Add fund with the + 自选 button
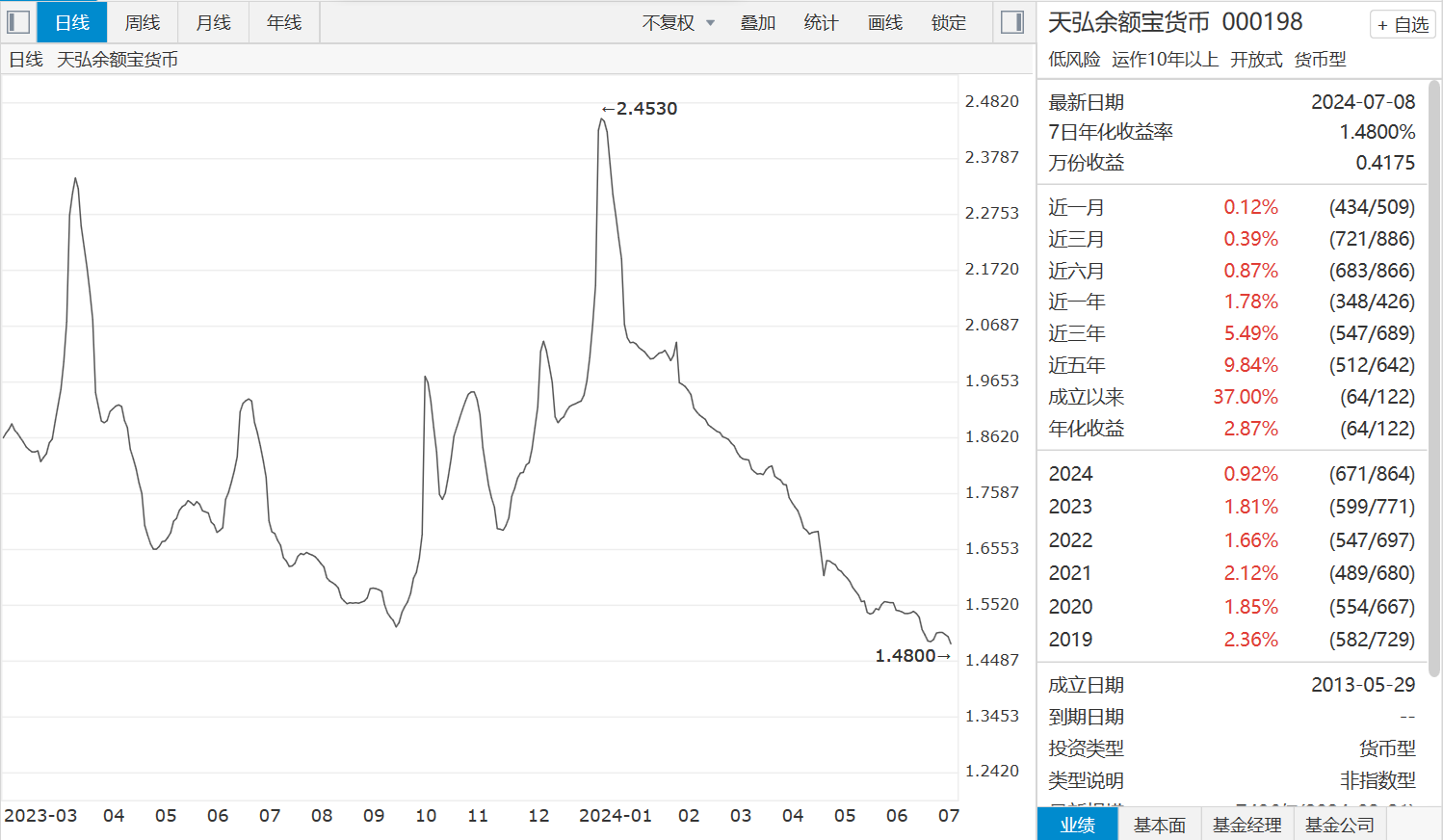 [1403, 25]
